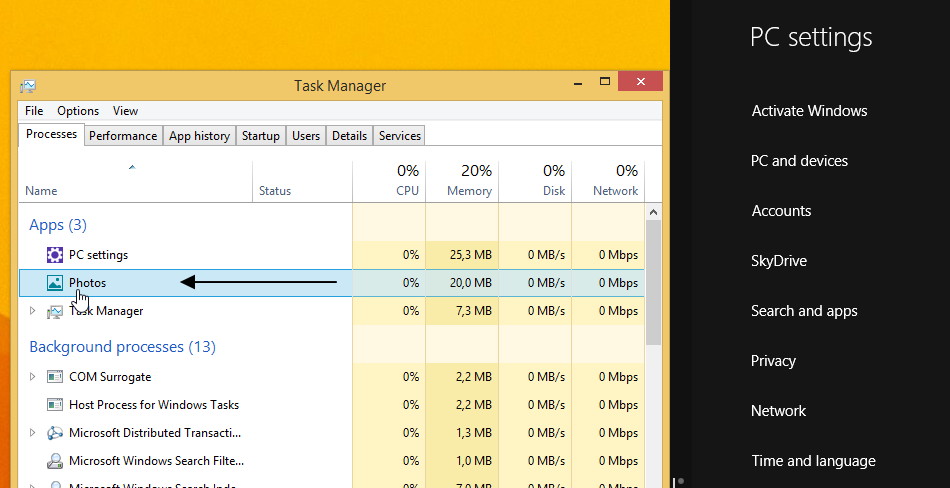The height and width of the screenshot is (488, 950).
Task: Switch to the Startup tab
Action: pyautogui.click(x=261, y=136)
